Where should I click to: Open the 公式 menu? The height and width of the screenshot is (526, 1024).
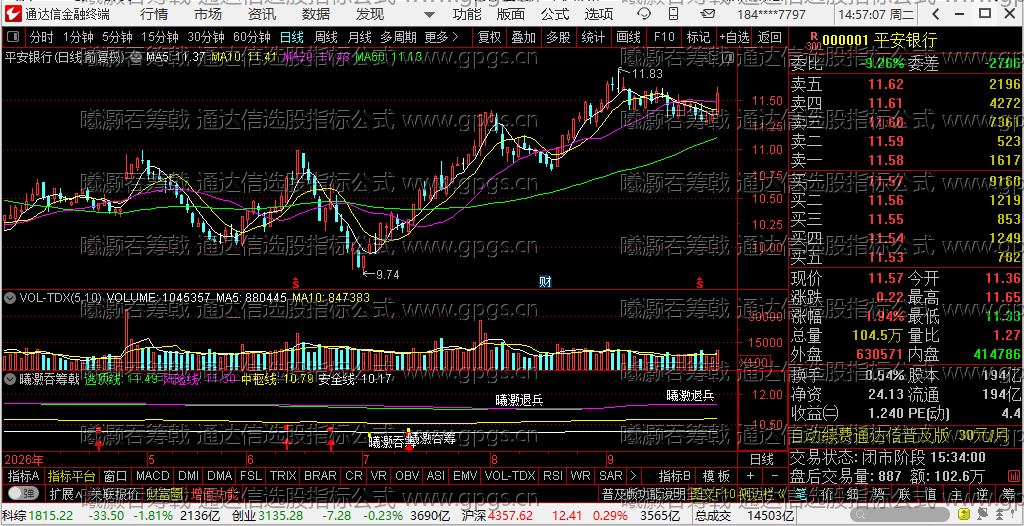tap(555, 14)
